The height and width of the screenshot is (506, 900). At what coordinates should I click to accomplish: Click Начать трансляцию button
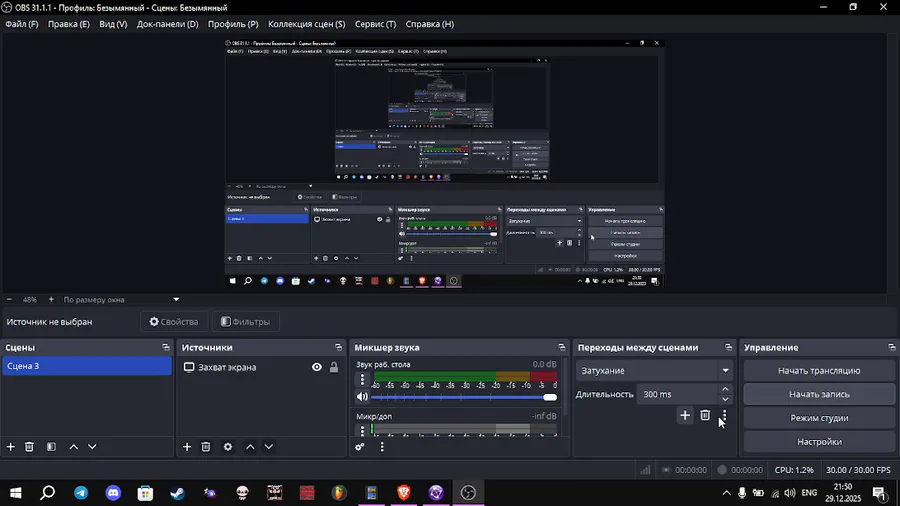(819, 371)
